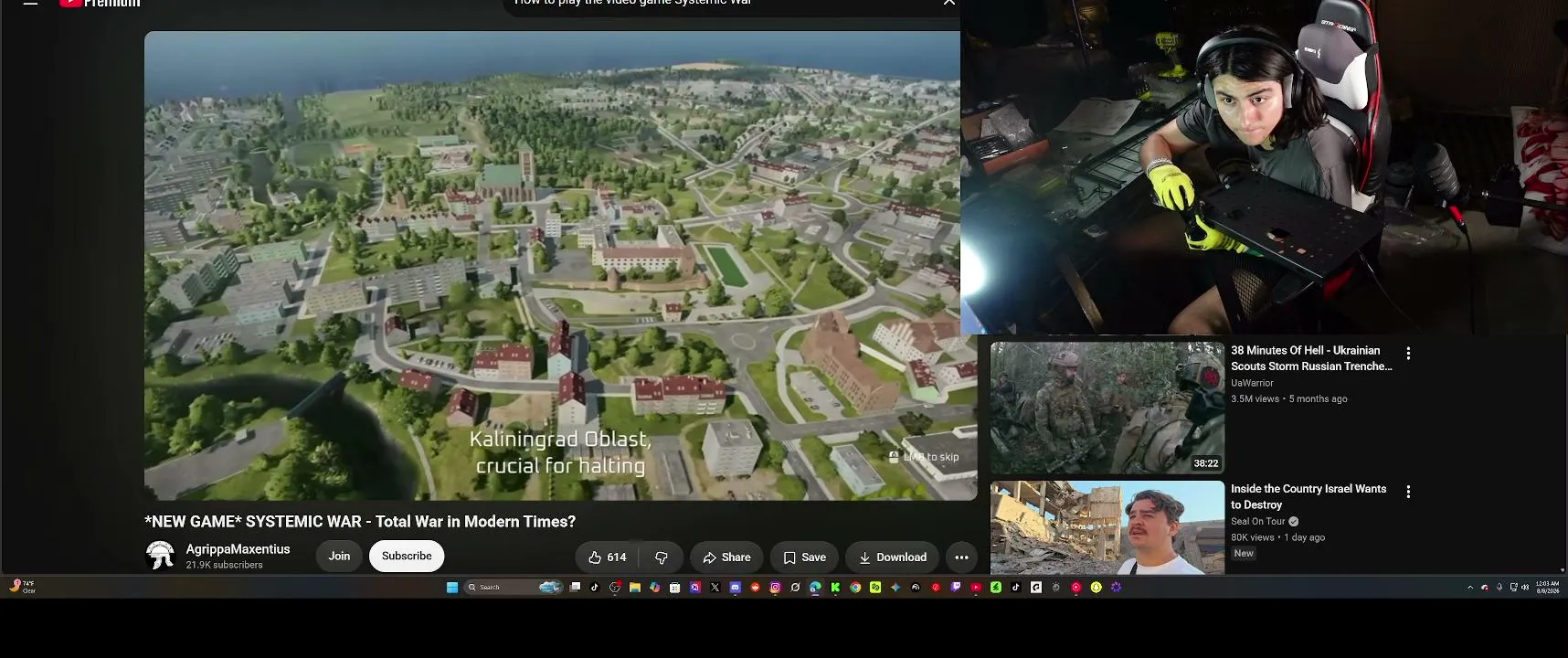This screenshot has width=1568, height=658.
Task: Open options for Inside the Country video
Action: (1408, 492)
